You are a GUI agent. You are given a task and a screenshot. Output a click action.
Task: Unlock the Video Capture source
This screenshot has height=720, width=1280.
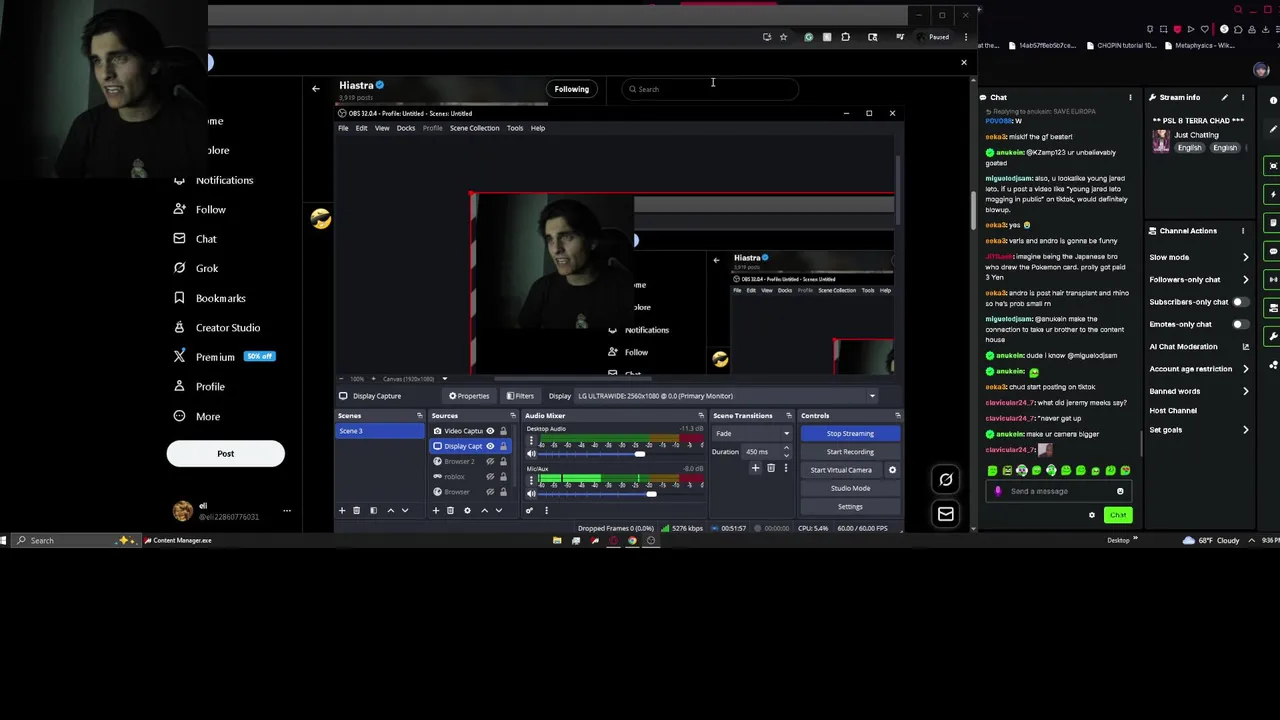click(x=503, y=431)
